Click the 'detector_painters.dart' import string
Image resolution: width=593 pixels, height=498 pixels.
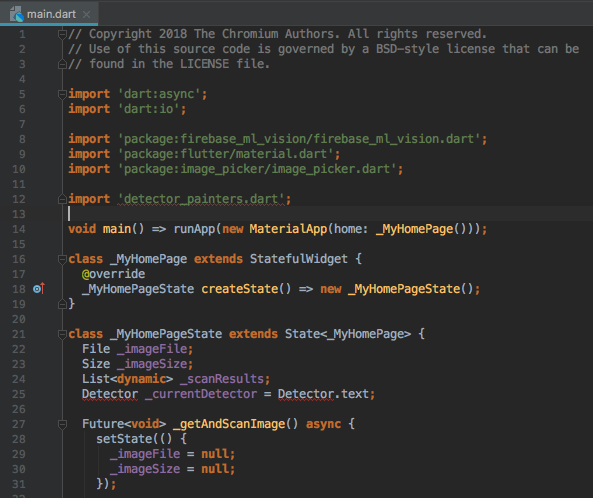pos(201,199)
